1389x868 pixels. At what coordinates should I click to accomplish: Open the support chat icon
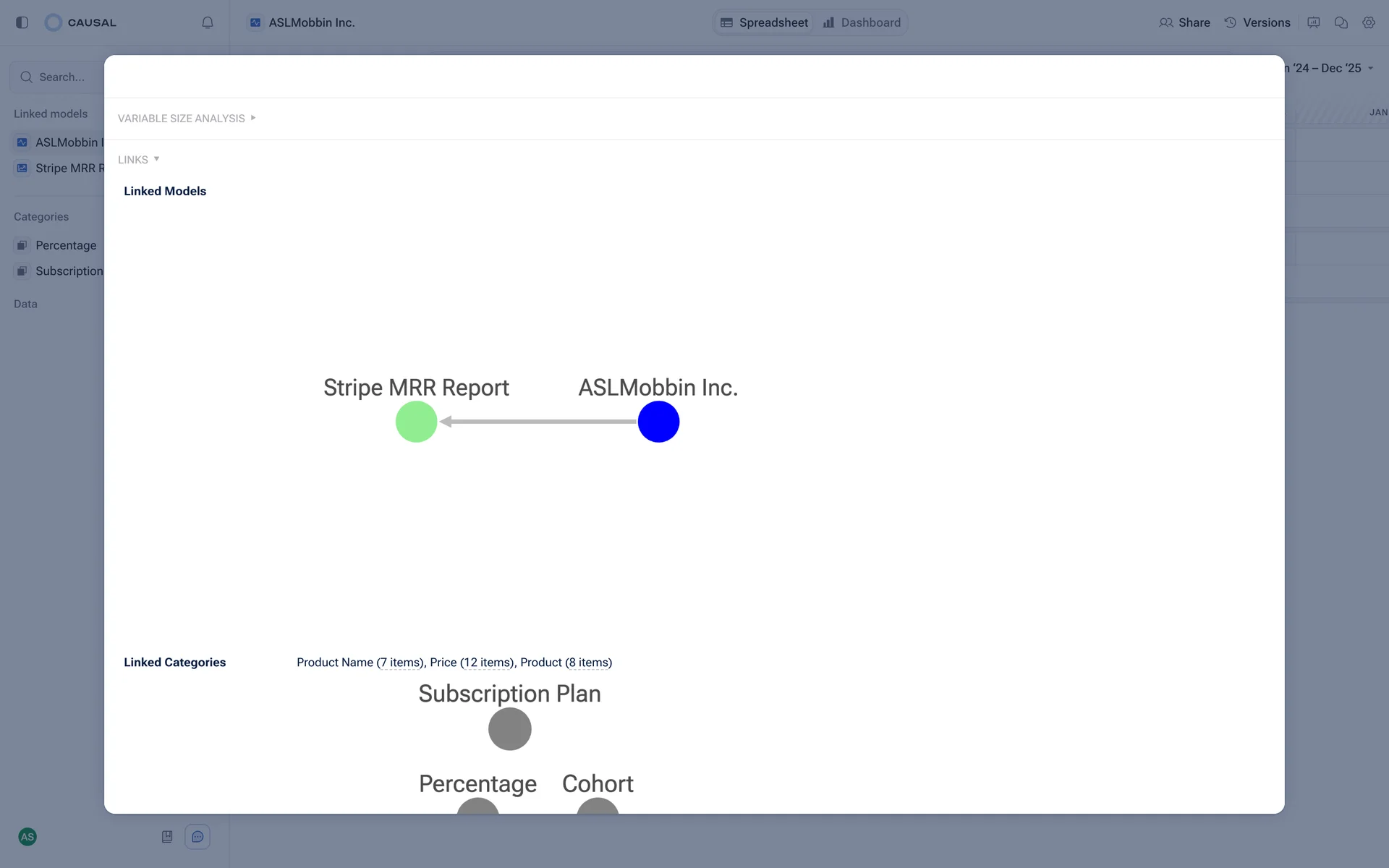tap(197, 837)
